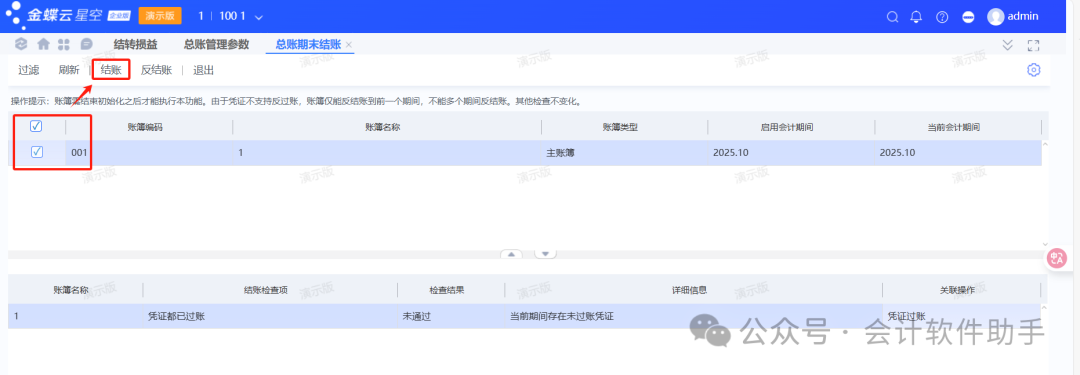Open the search magnifier in header
Image resolution: width=1080 pixels, height=375 pixels.
[x=892, y=17]
